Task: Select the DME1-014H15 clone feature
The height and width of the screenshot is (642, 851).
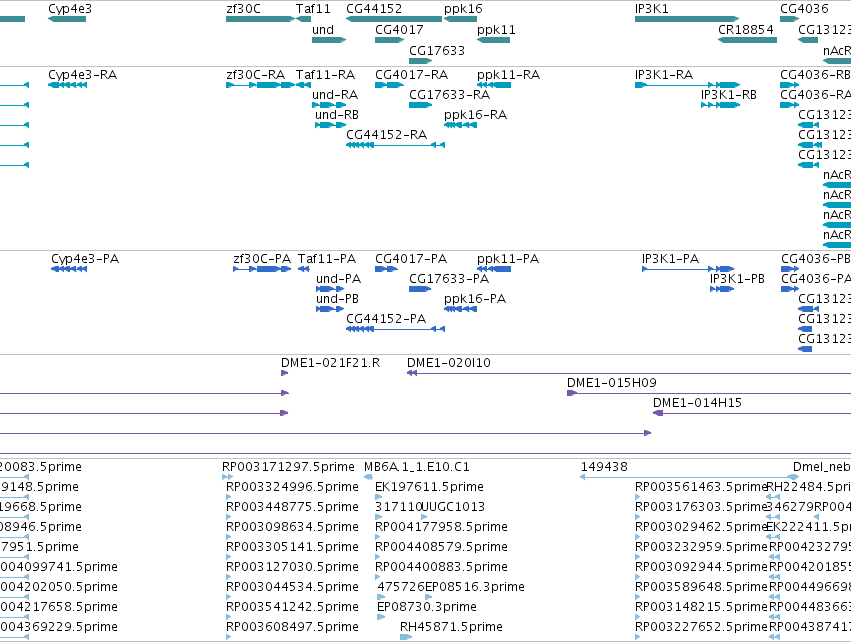Action: pyautogui.click(x=752, y=413)
